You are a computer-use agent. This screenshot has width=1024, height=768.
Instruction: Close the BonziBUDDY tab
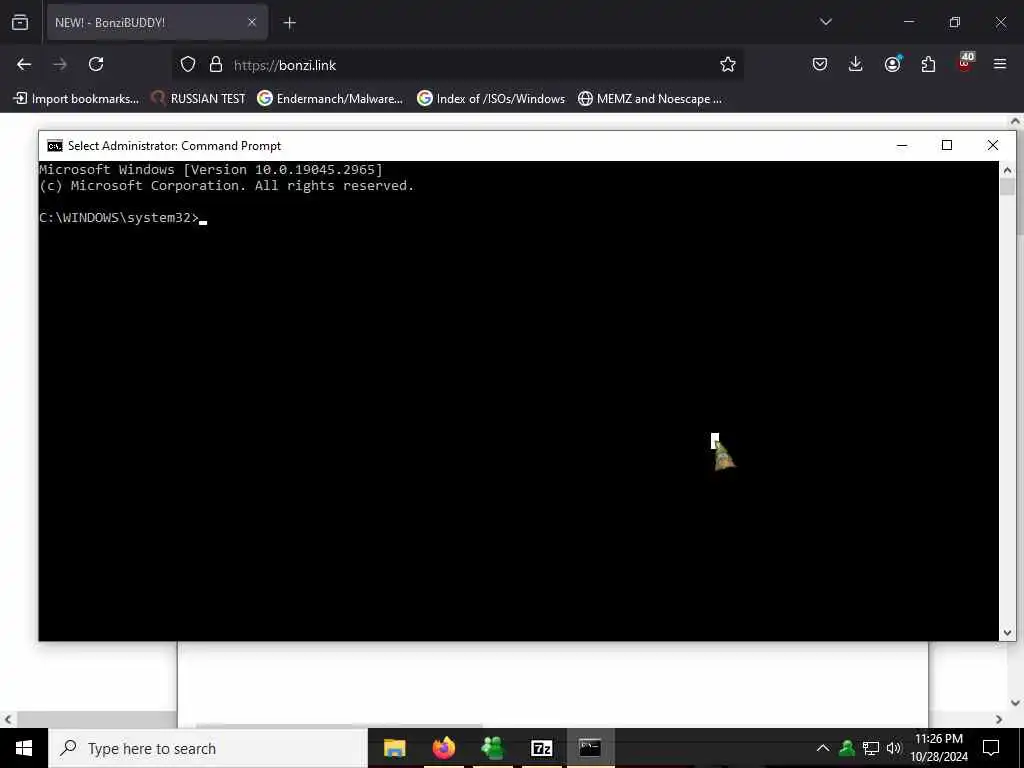click(x=252, y=23)
